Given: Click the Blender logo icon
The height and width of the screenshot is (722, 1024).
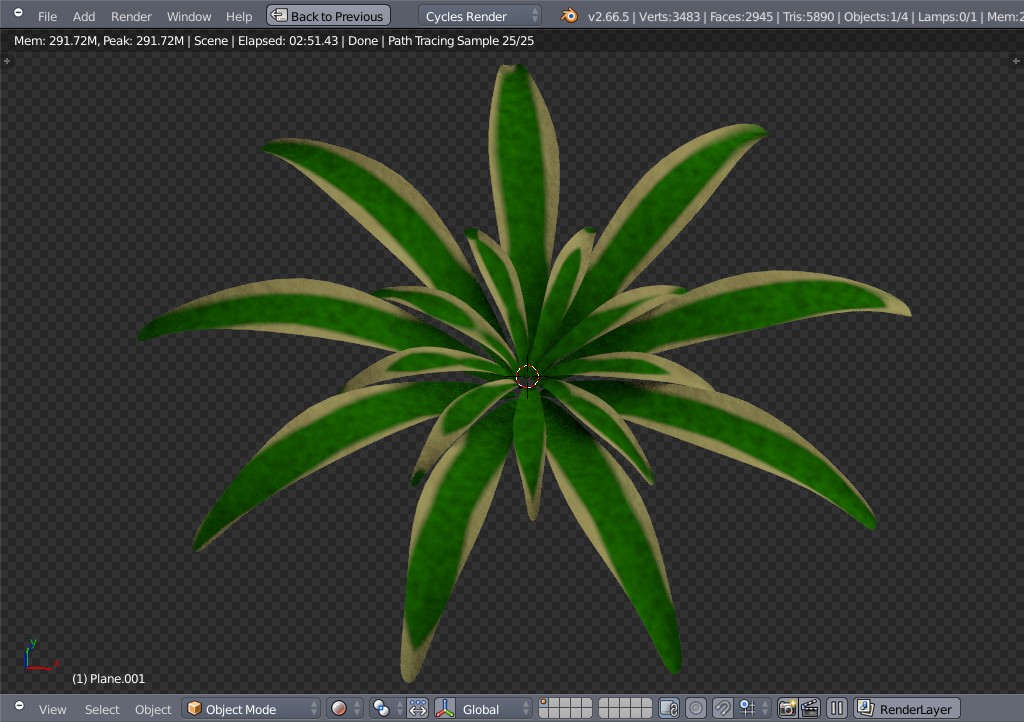Looking at the screenshot, I should pyautogui.click(x=569, y=15).
